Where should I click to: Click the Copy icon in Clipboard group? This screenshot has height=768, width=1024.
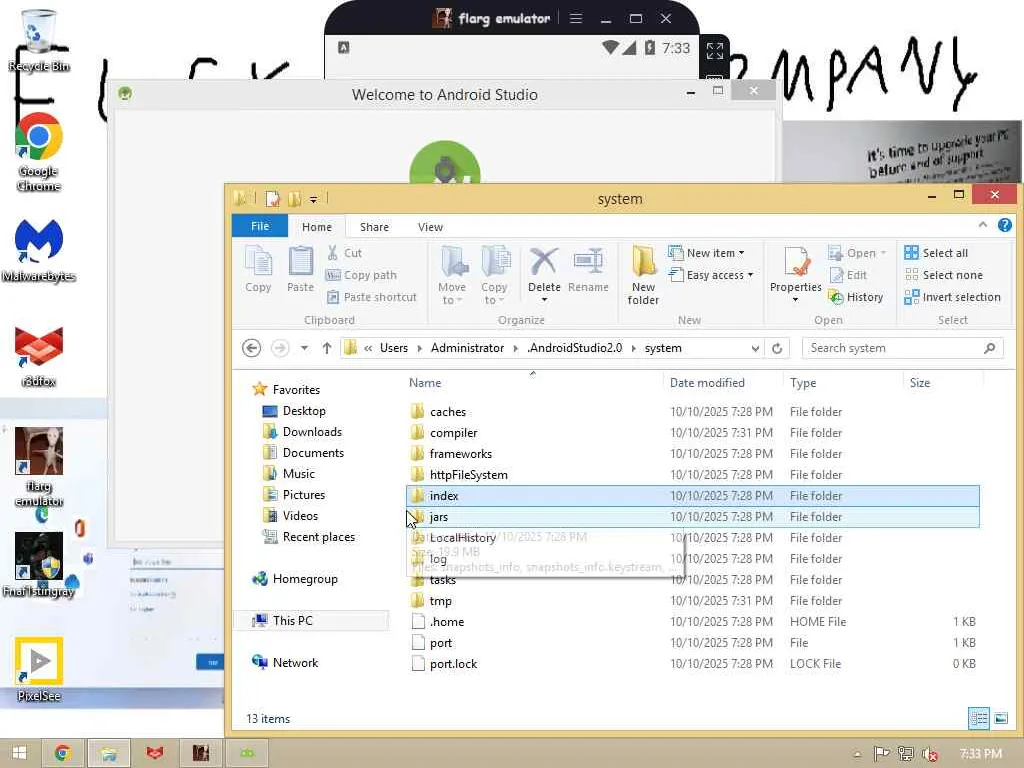[x=258, y=269]
